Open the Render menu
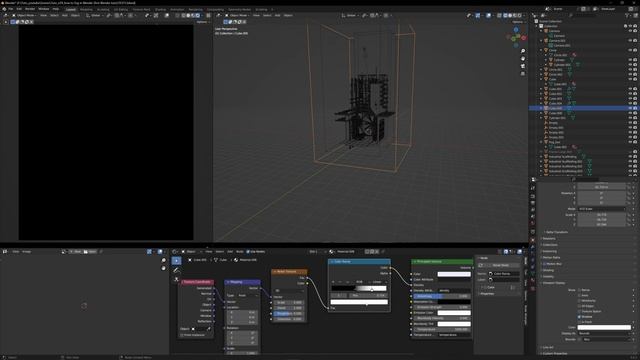 coord(30,9)
